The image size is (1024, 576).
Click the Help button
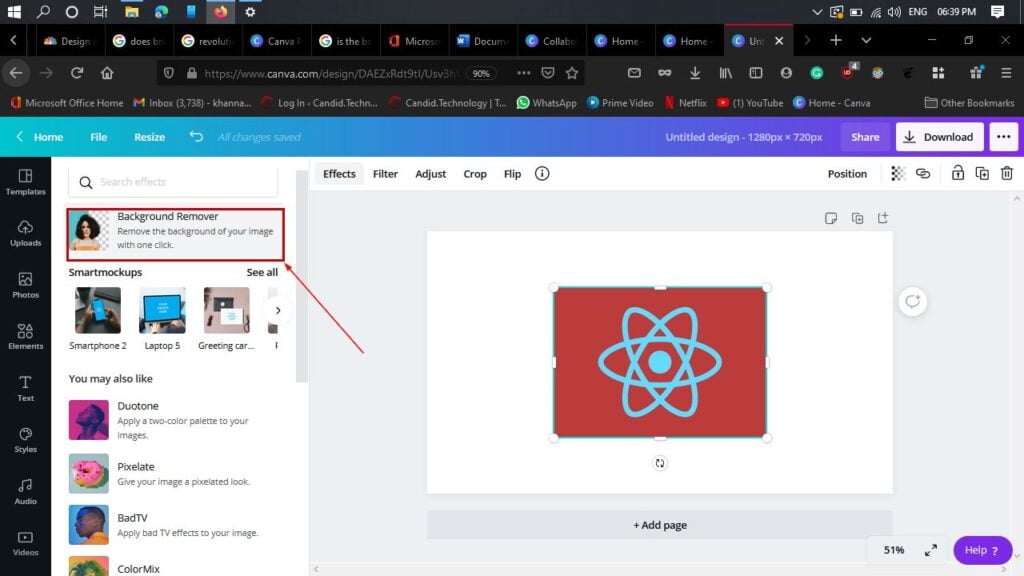982,550
